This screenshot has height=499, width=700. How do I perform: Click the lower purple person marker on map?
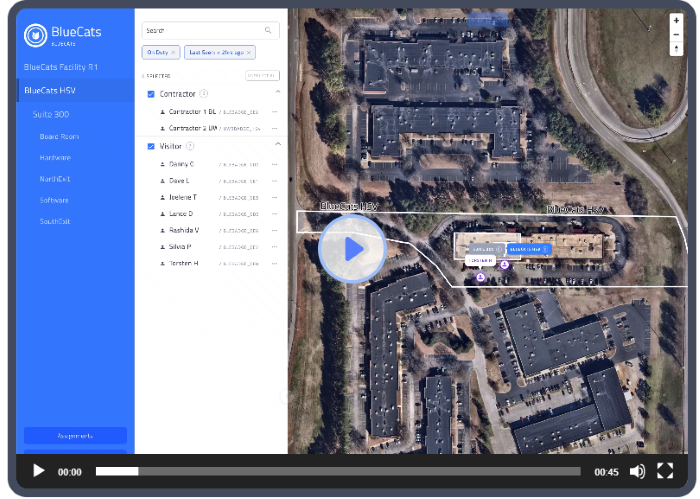click(x=480, y=278)
